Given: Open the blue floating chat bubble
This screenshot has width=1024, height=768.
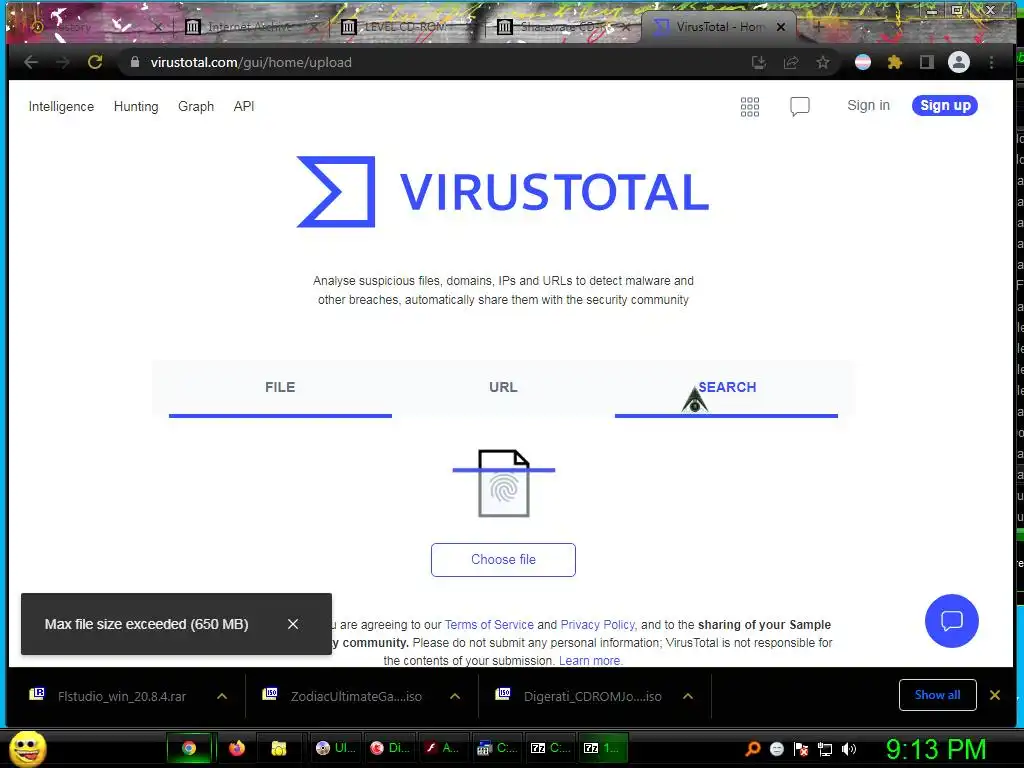Looking at the screenshot, I should tap(952, 620).
